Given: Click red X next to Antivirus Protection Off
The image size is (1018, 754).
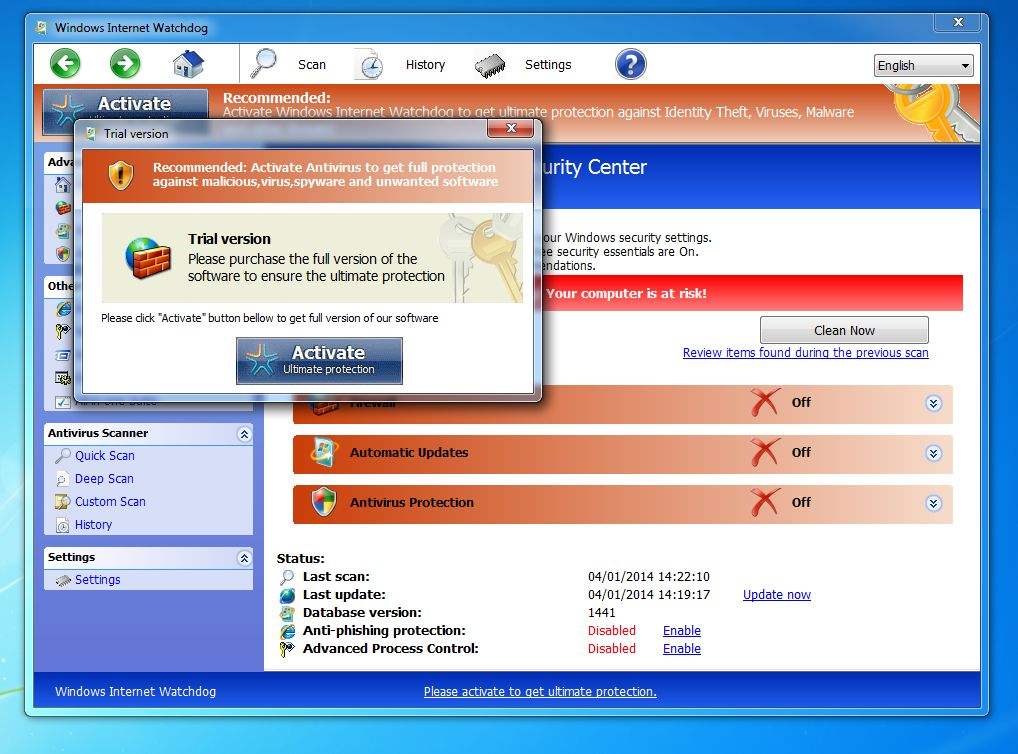Looking at the screenshot, I should point(765,502).
